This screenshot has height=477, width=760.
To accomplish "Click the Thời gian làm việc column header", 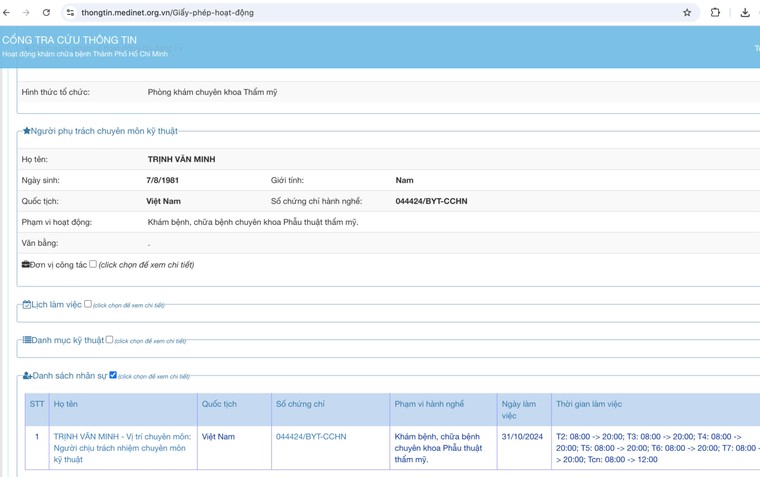I will [589, 404].
